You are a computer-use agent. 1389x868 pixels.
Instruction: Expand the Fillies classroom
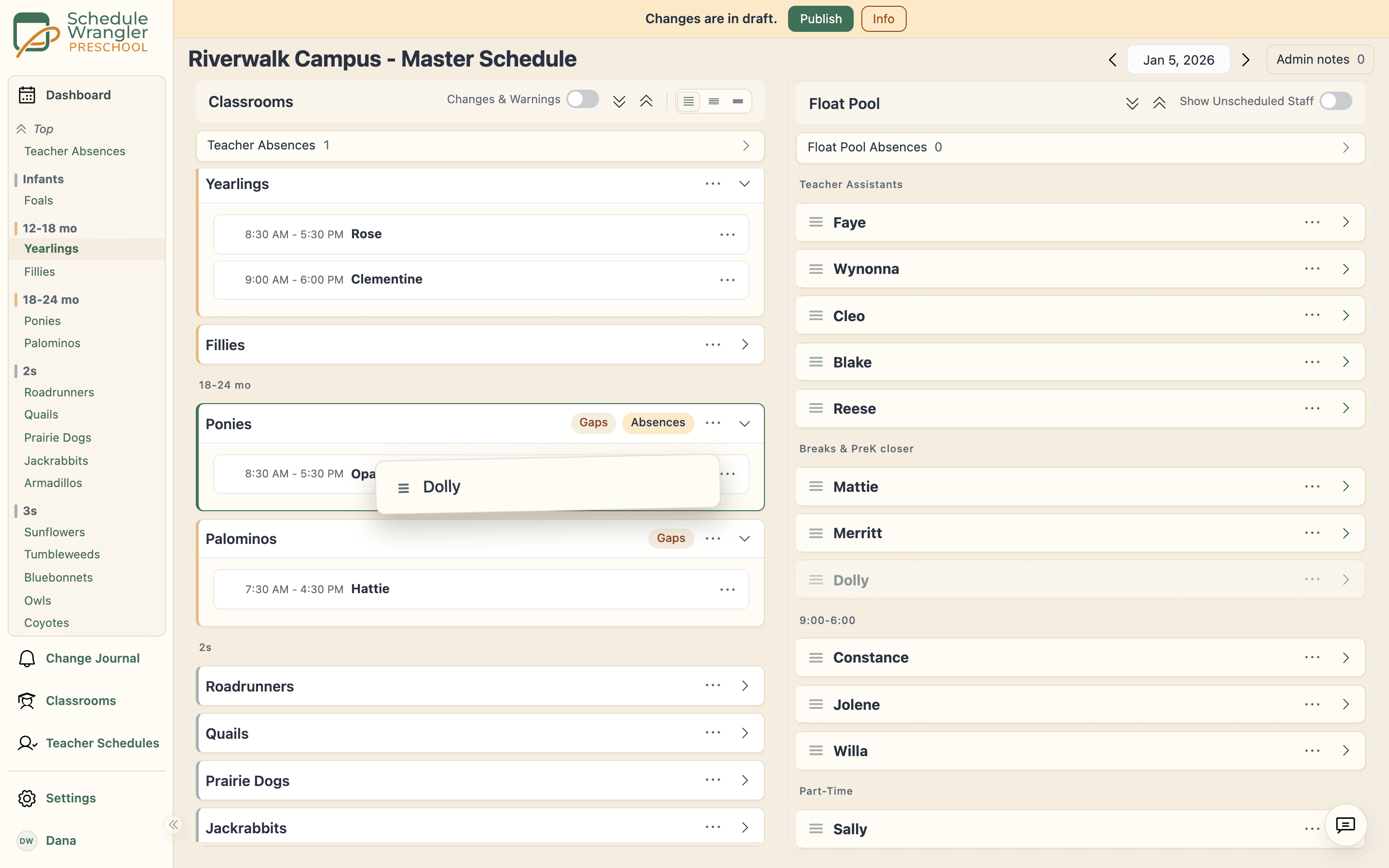(x=745, y=344)
